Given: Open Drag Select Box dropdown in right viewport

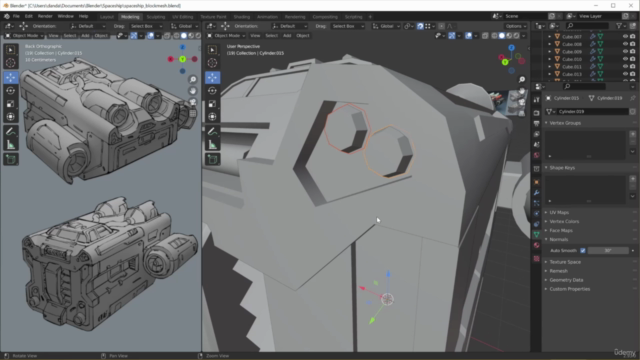Looking at the screenshot, I should coord(347,26).
